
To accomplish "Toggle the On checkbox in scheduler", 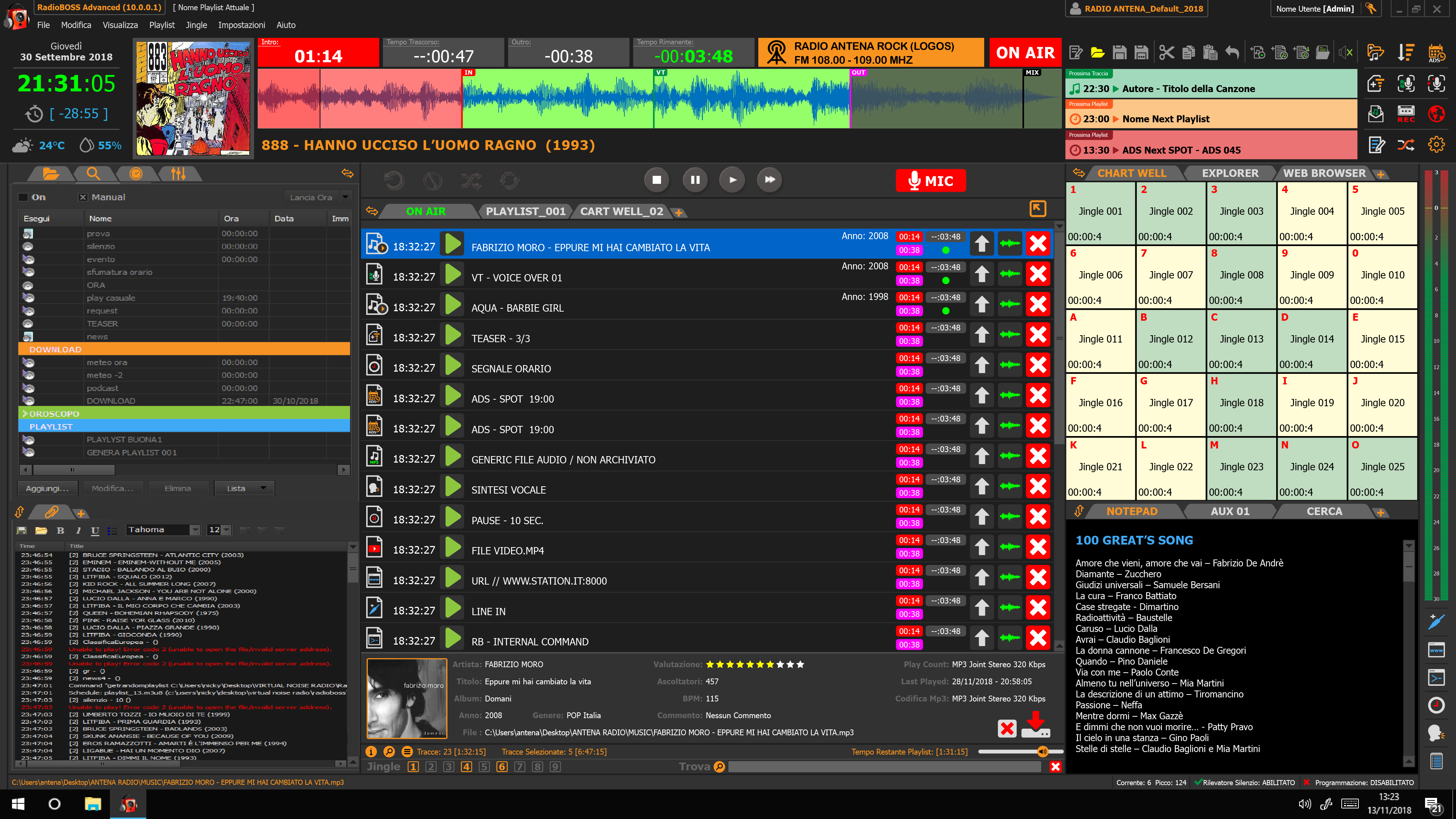I will [23, 197].
